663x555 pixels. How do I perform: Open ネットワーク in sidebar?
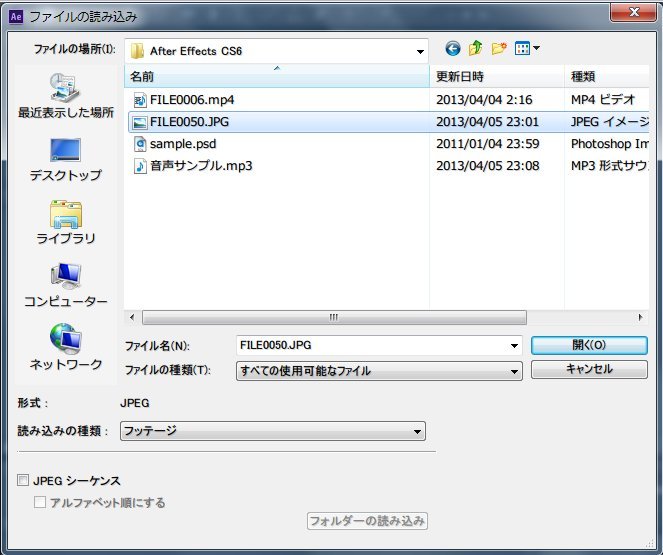pyautogui.click(x=66, y=347)
